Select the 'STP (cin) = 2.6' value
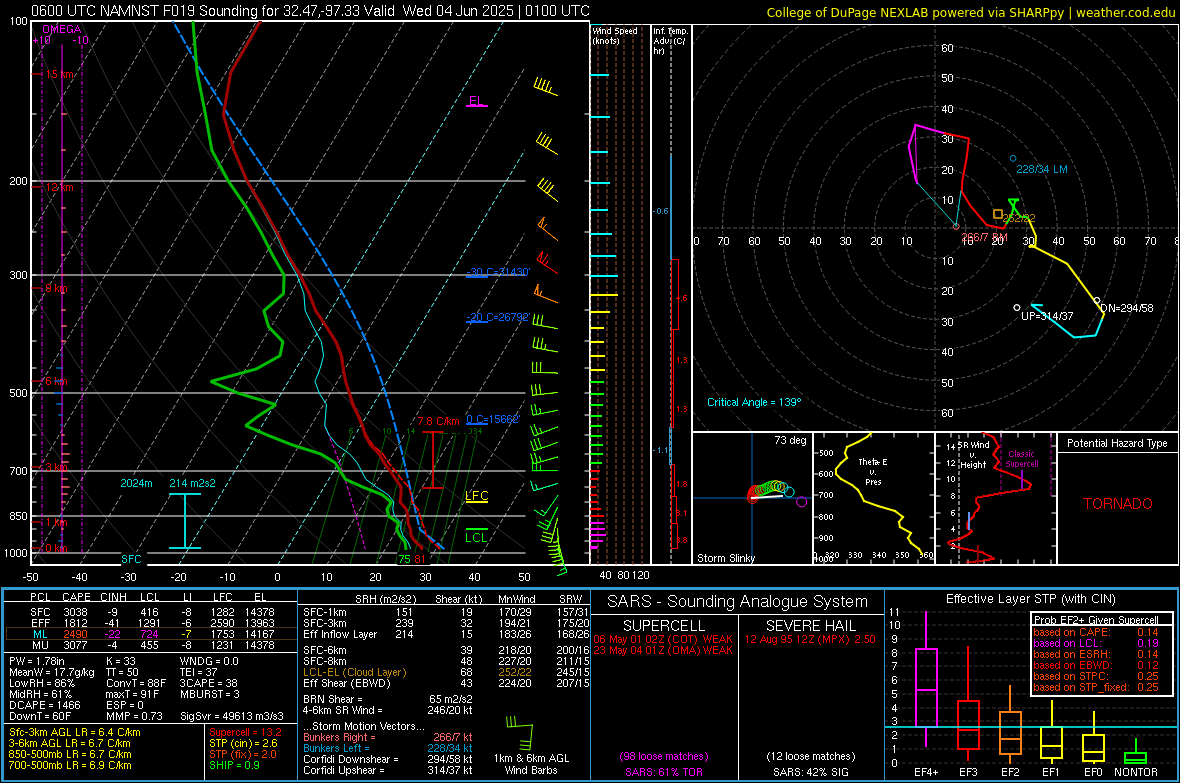1180x783 pixels. pyautogui.click(x=243, y=743)
